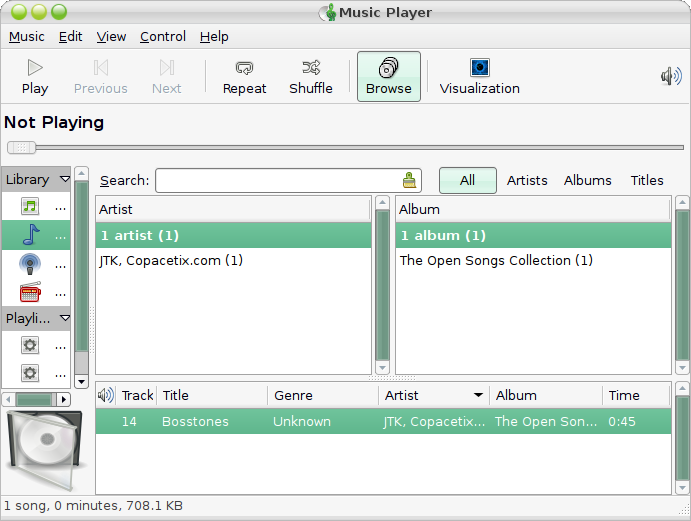
Task: Collapse the Library section in sidebar
Action: click(x=64, y=180)
